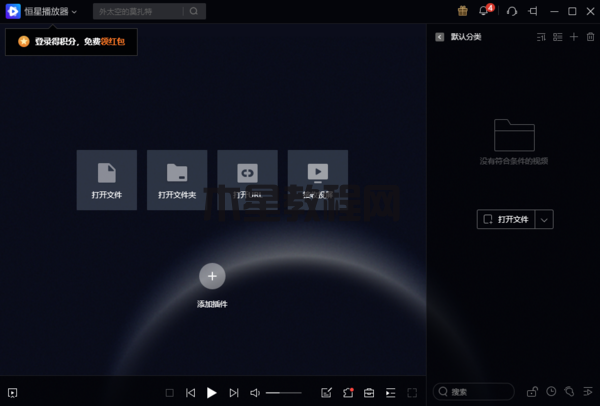Expand the dropdown arrow beside playlist 打开文件
The height and width of the screenshot is (406, 600).
[544, 220]
